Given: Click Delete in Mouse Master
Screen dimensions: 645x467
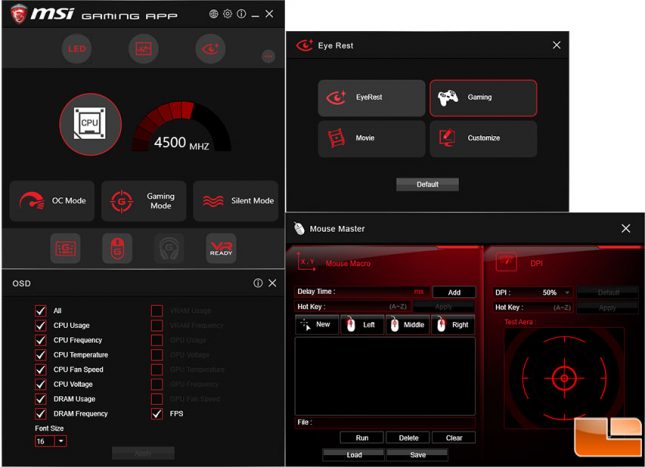Looking at the screenshot, I should point(408,438).
